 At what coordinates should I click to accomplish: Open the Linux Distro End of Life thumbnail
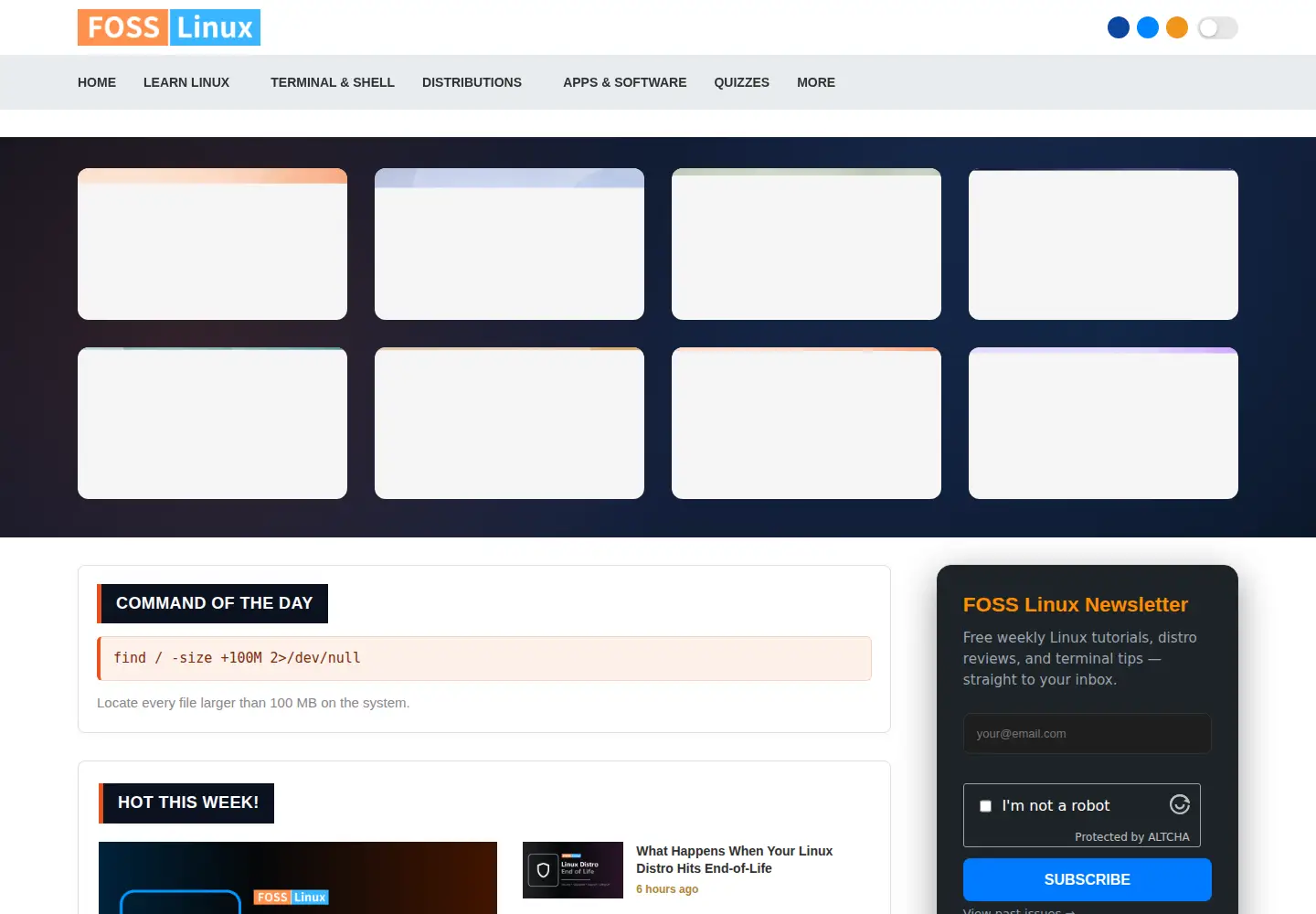[x=573, y=870]
